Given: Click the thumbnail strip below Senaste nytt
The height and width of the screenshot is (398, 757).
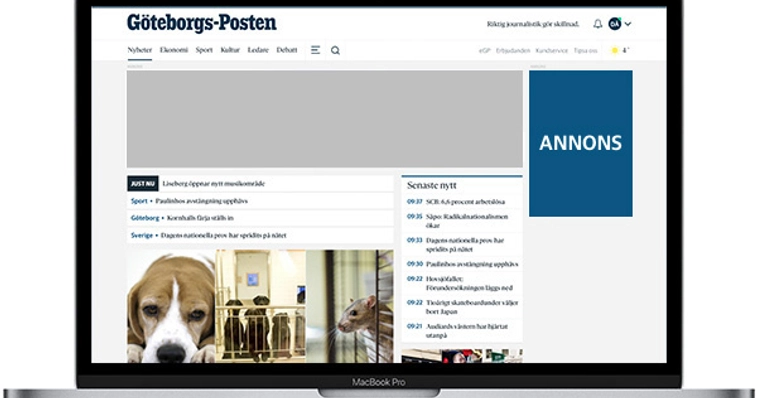Looking at the screenshot, I should 462,356.
